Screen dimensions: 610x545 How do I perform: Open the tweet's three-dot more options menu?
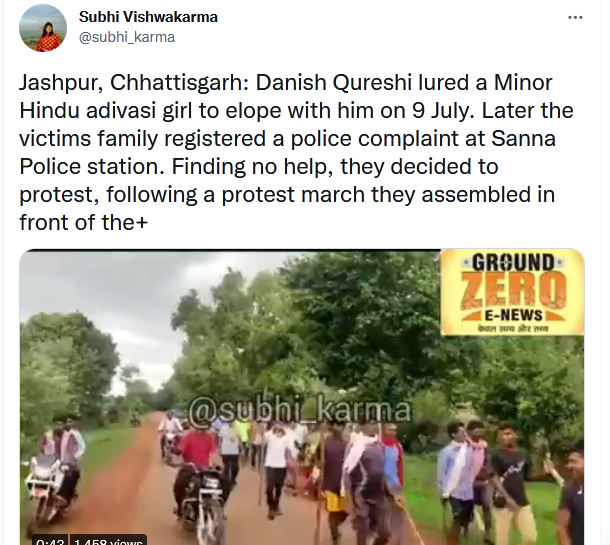click(x=575, y=18)
